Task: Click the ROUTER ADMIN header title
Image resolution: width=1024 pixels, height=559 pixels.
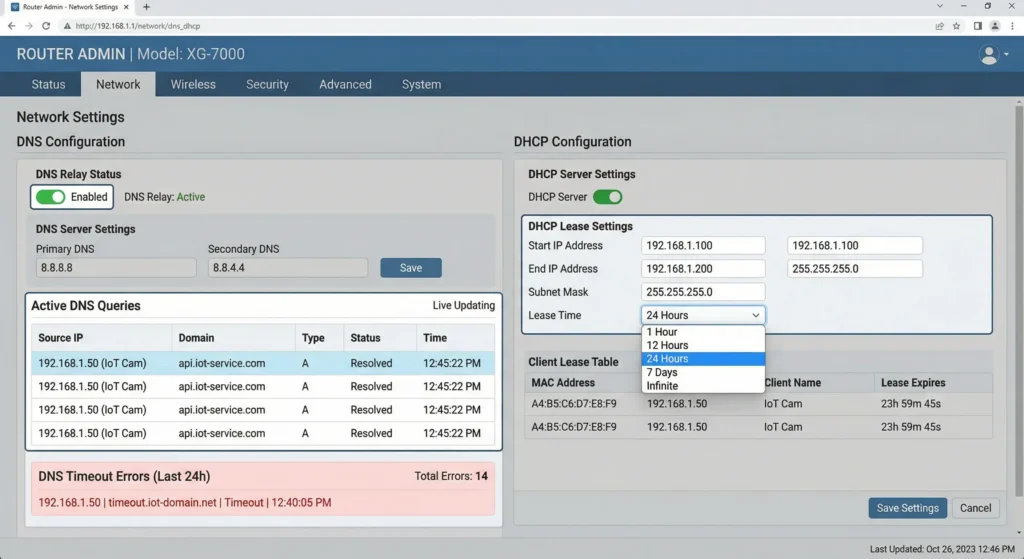Action: click(x=71, y=54)
